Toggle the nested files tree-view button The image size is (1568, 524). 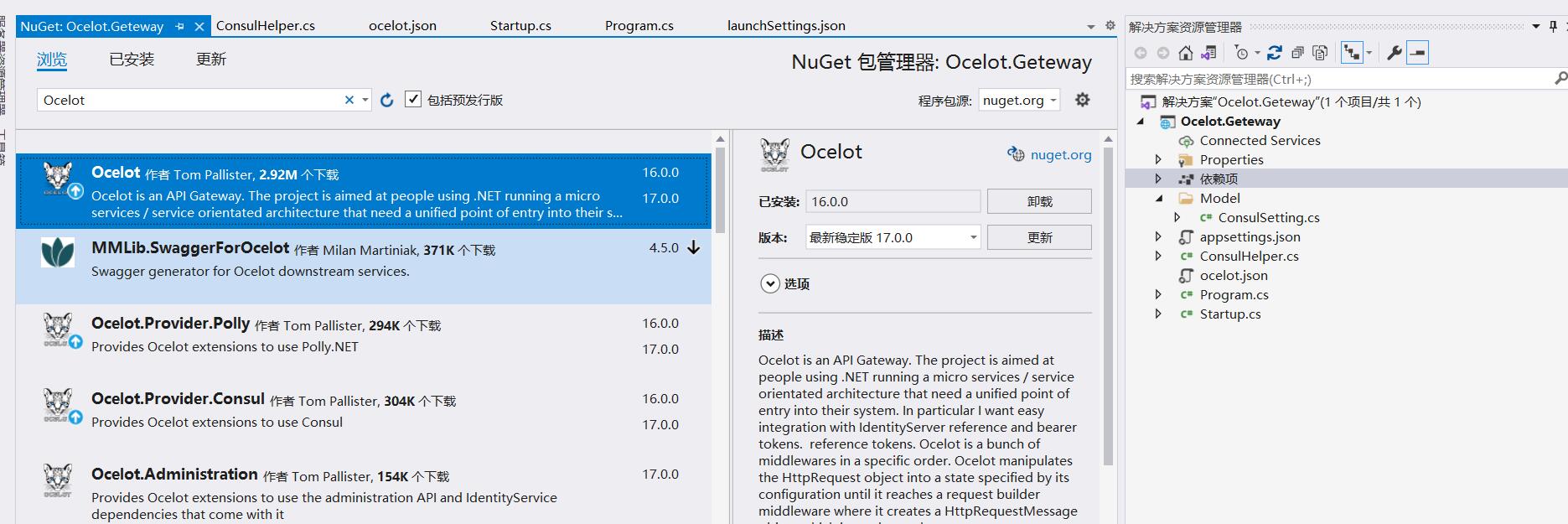coord(1352,53)
